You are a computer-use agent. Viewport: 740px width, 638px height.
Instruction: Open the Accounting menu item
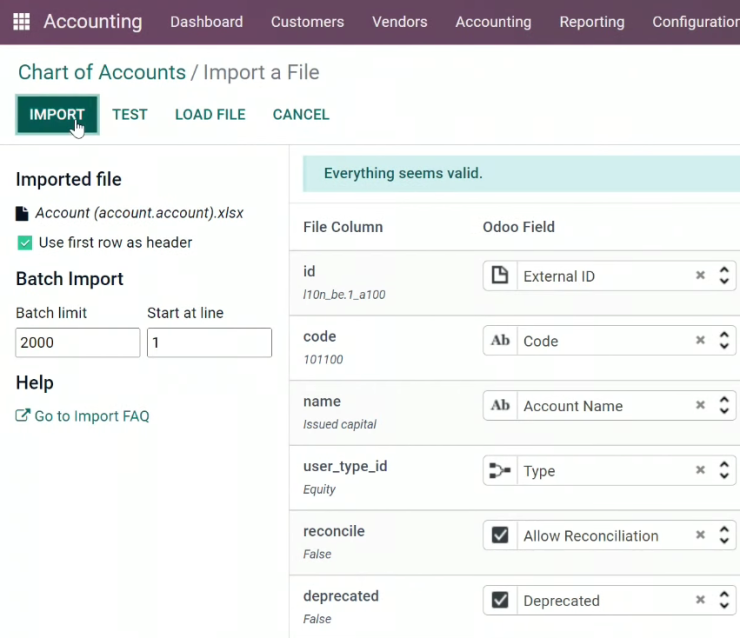tap(493, 22)
